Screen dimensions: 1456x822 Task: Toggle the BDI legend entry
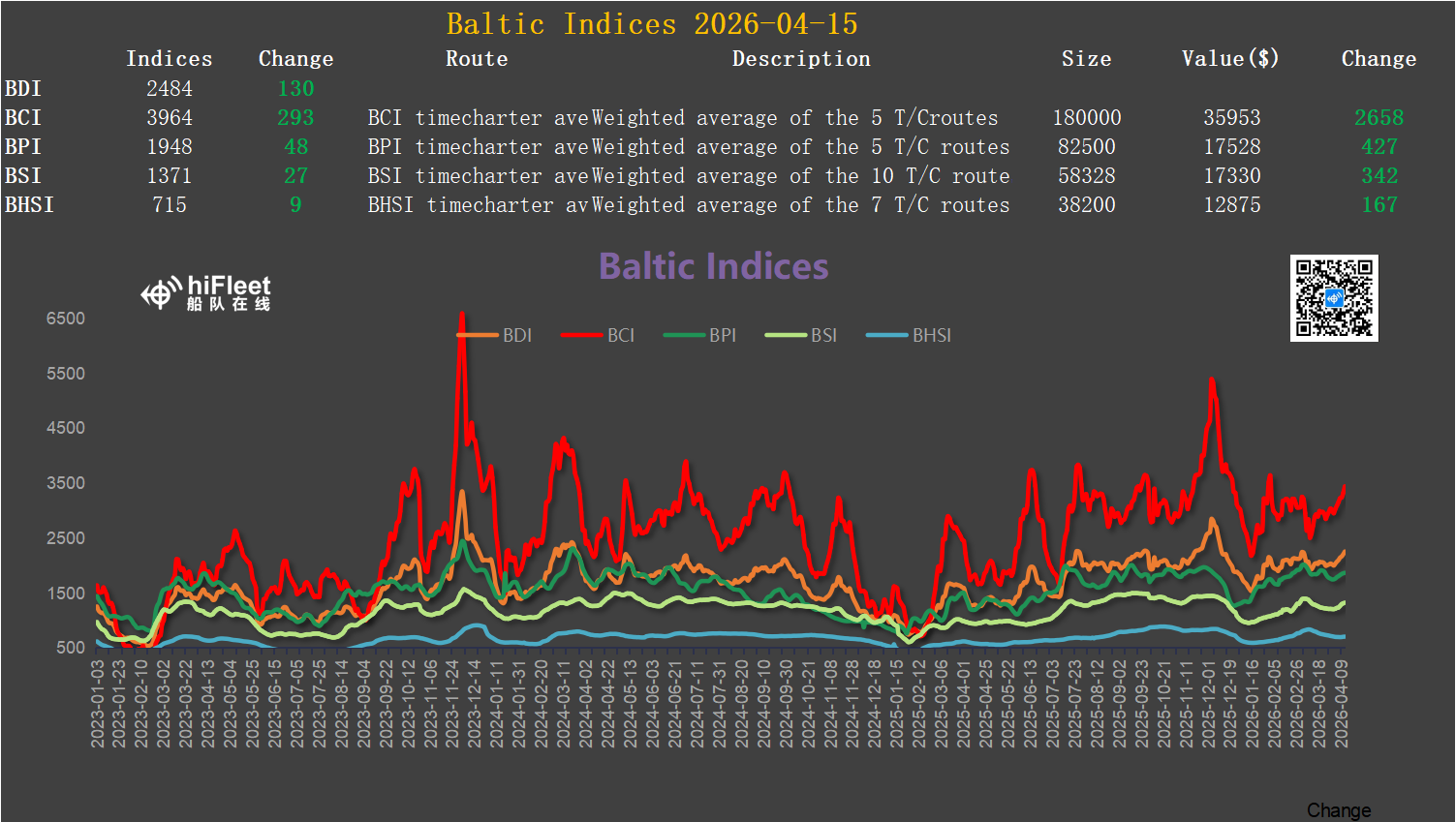[x=495, y=335]
